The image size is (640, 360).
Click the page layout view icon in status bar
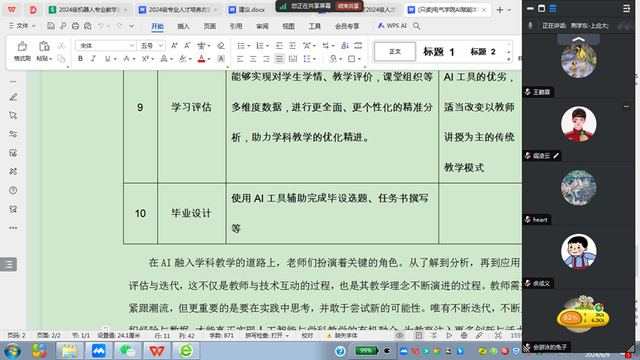click(418, 336)
